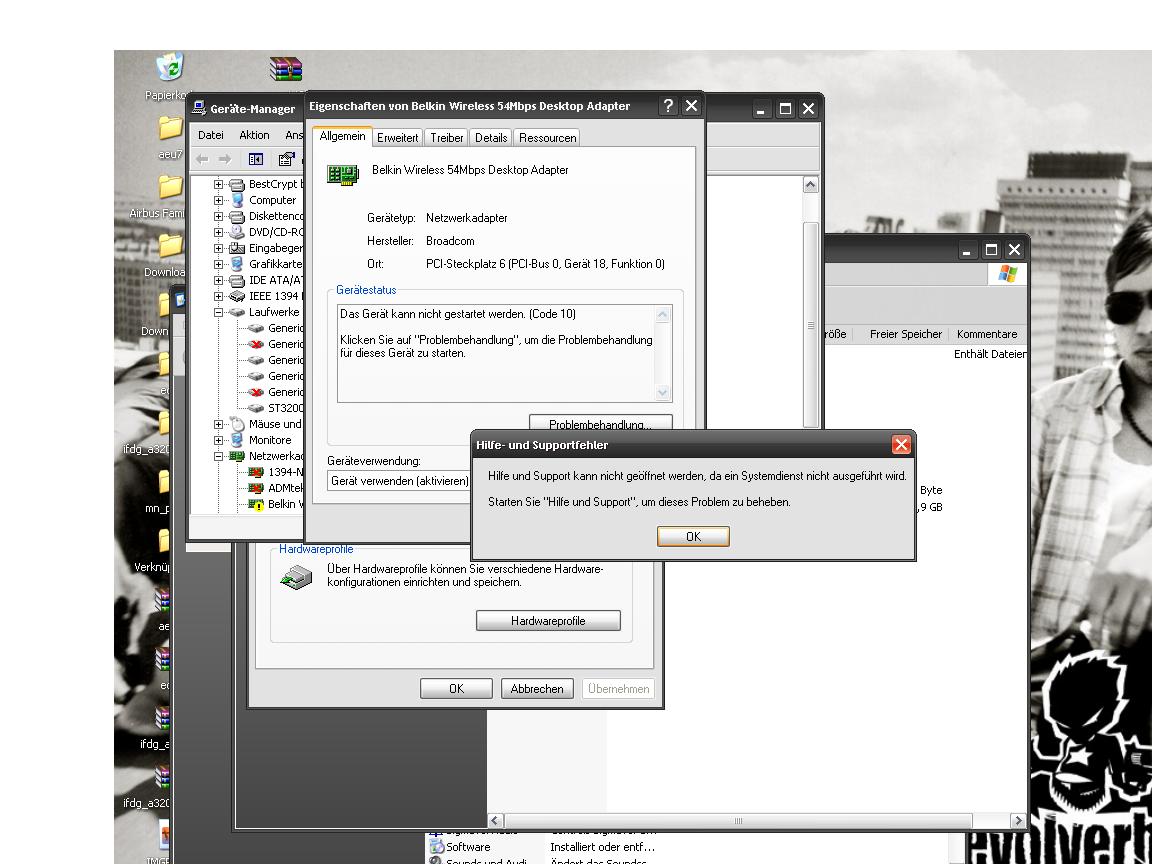Click the Windows flag logo in Explorer window
1152x864 pixels.
coord(1007,275)
